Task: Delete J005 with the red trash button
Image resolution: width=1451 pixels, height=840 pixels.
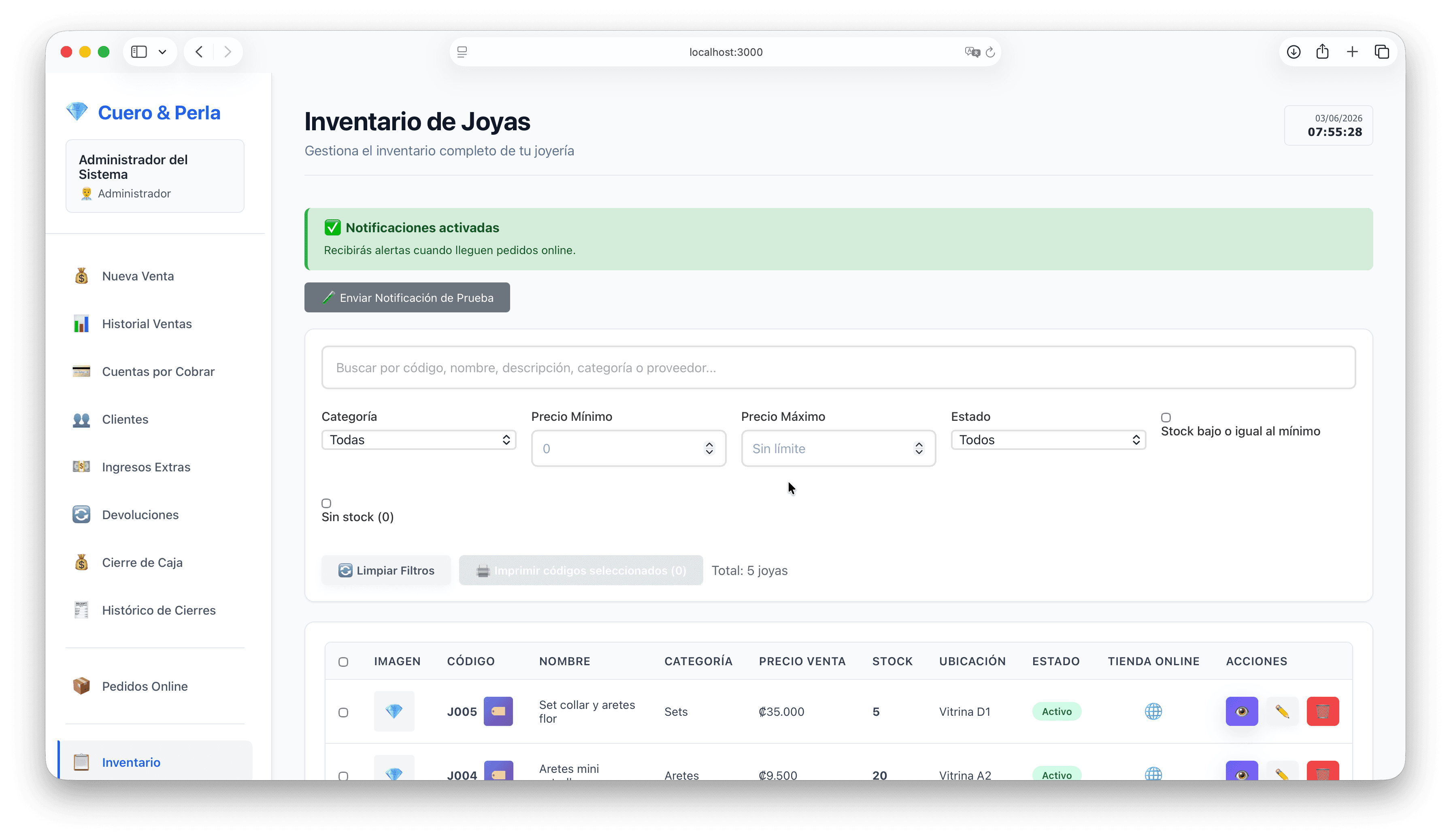Action: 1323,712
